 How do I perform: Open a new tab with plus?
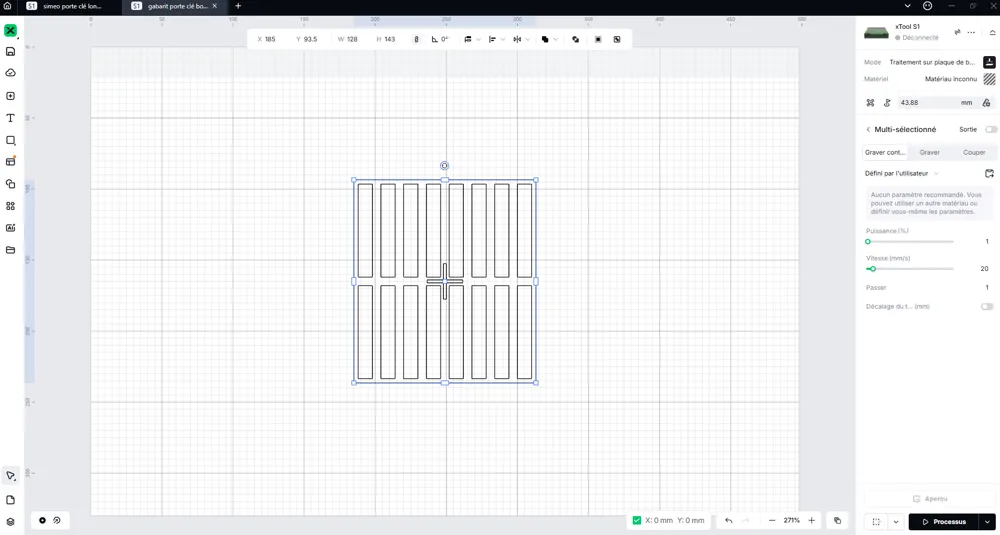[x=238, y=6]
